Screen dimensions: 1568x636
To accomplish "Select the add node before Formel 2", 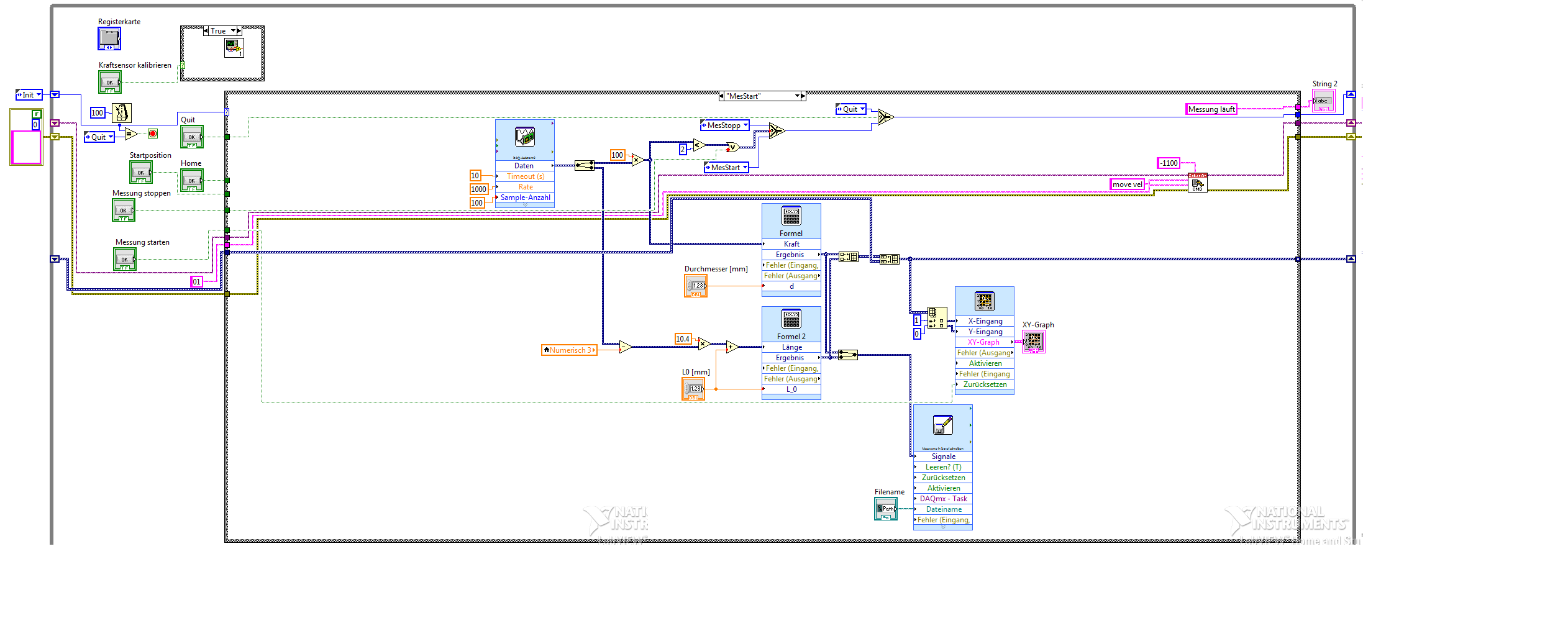I will (732, 347).
